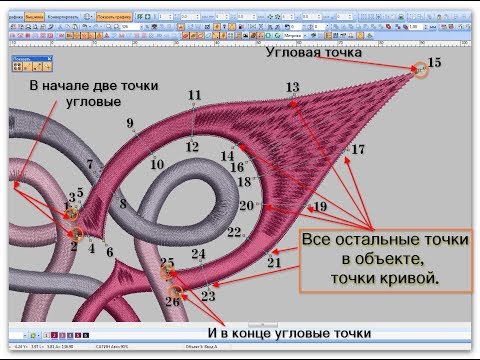Click the Redo arrow icon
This screenshot has height=360, width=480.
coord(96,26)
